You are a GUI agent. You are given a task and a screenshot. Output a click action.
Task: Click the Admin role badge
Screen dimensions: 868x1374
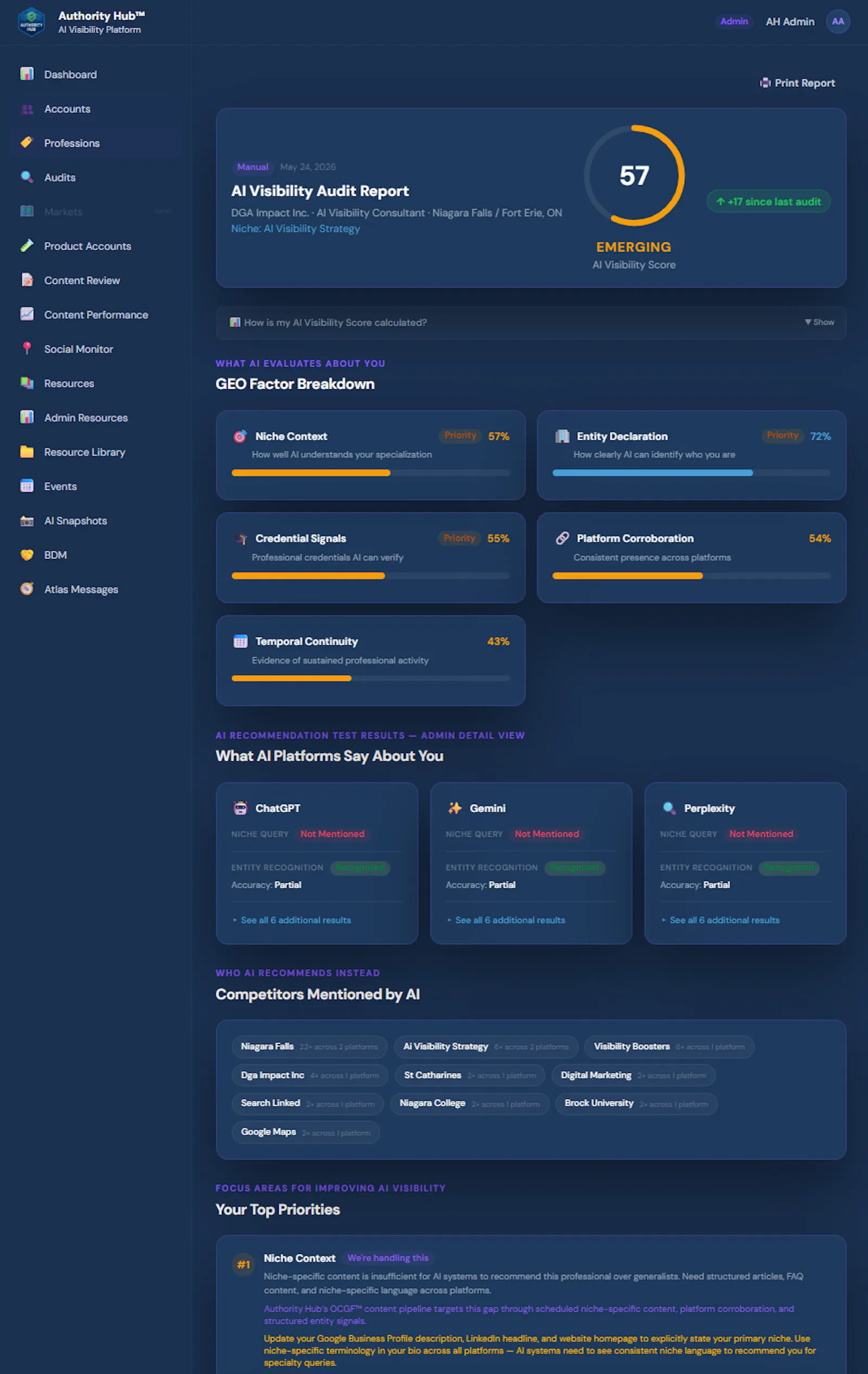[734, 22]
